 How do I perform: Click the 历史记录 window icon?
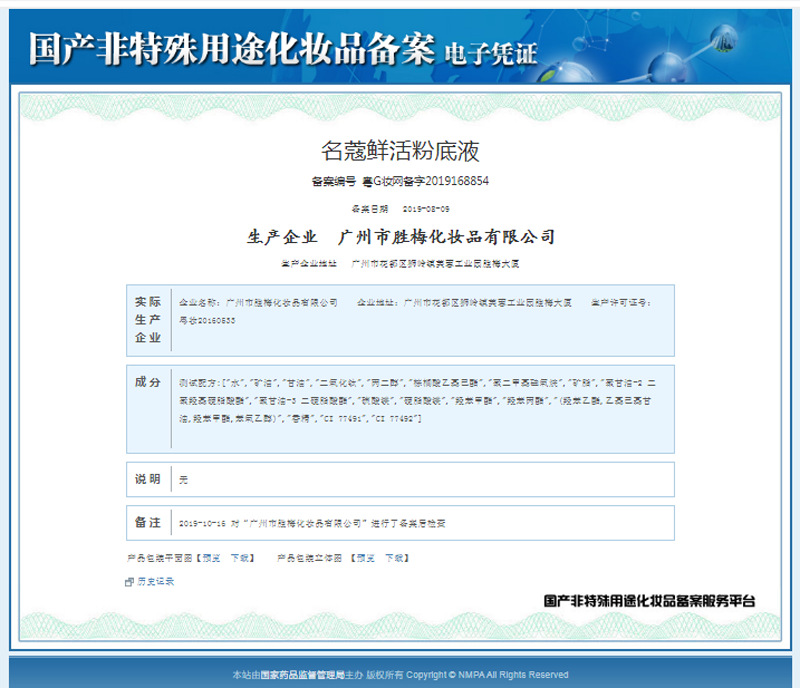tap(130, 582)
